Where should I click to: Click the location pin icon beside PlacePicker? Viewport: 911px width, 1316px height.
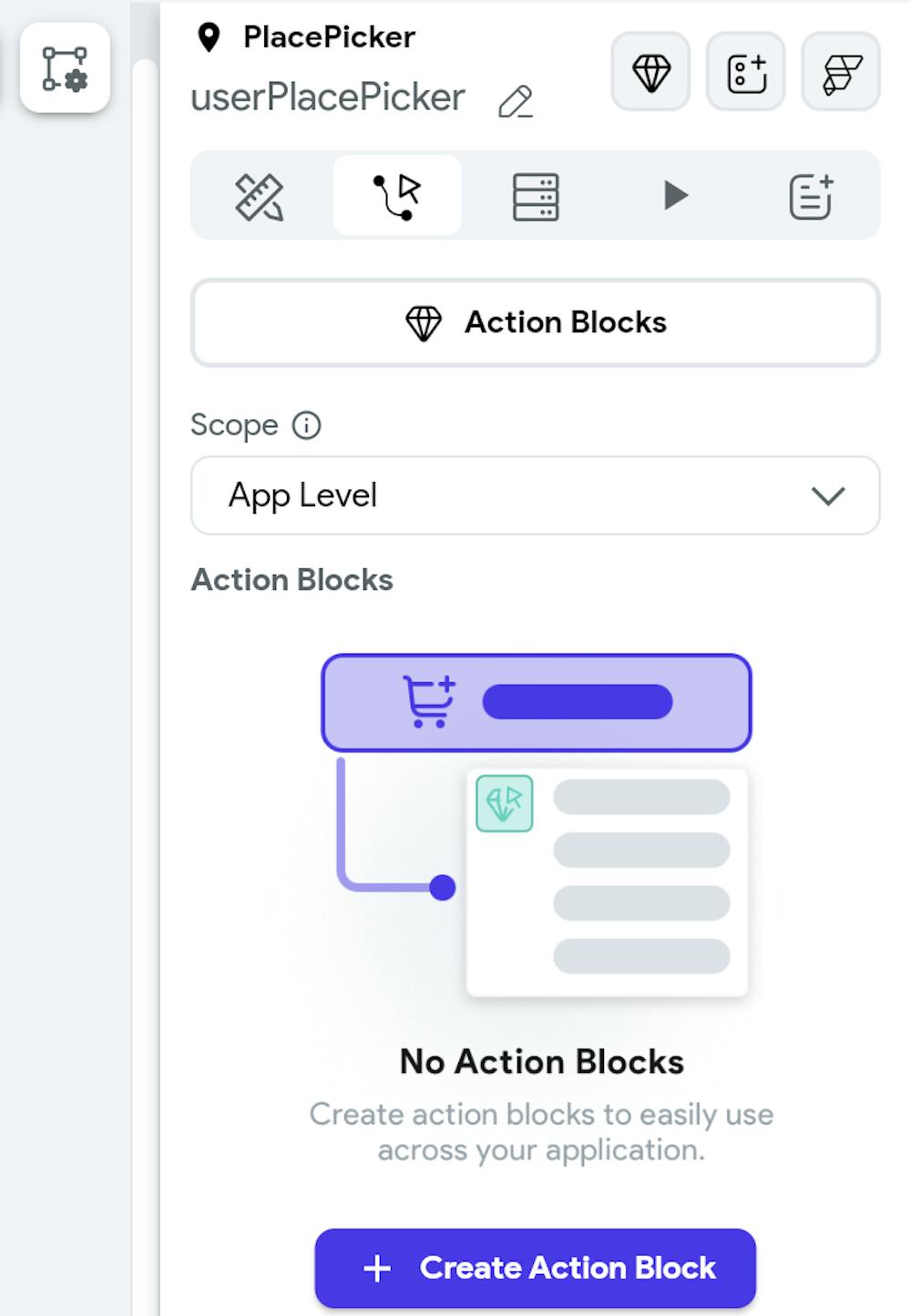click(x=210, y=38)
